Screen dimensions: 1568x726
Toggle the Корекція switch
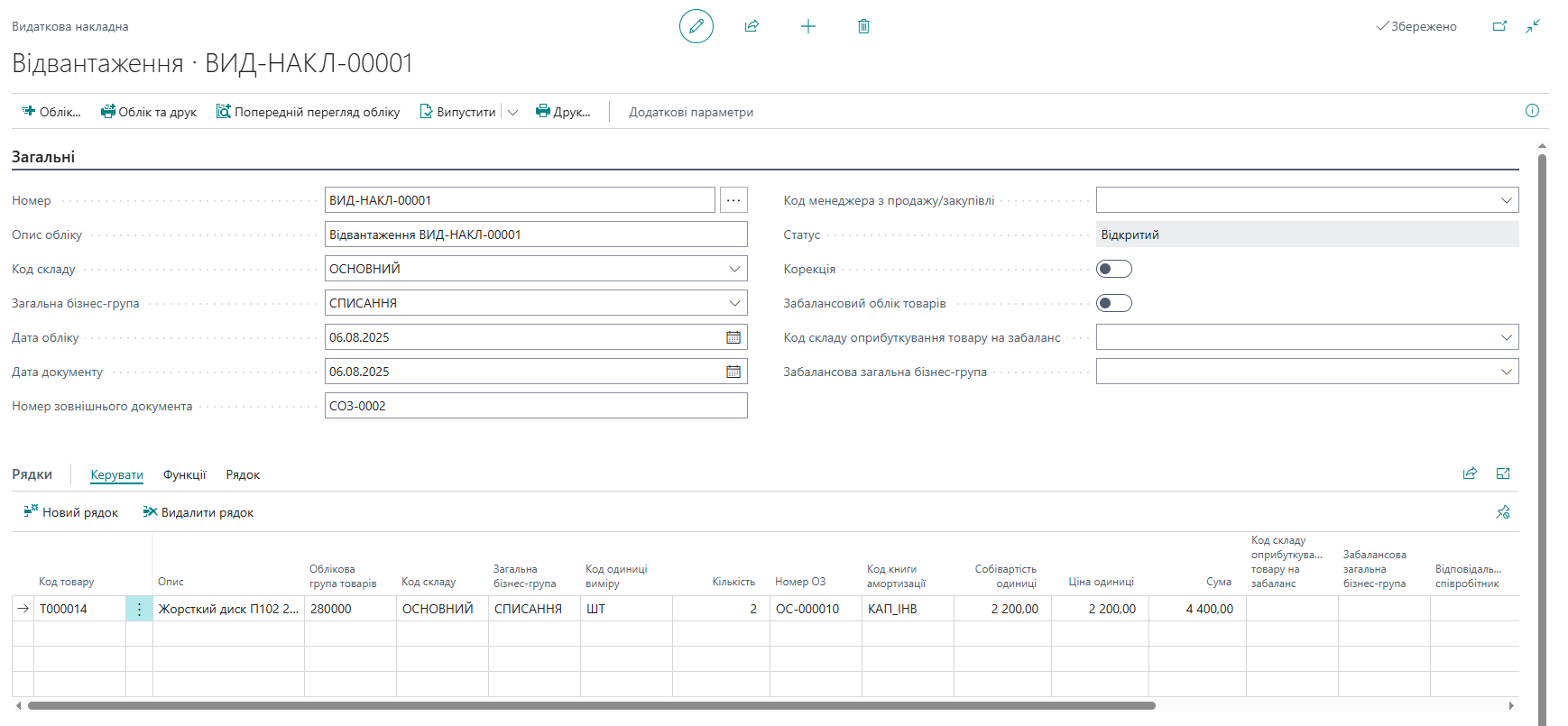pos(1113,269)
